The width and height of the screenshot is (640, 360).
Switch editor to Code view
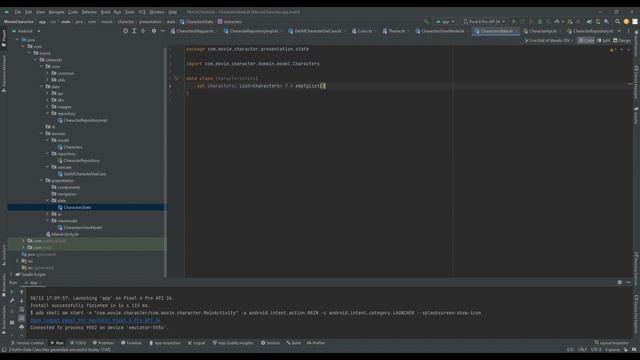(x=586, y=40)
